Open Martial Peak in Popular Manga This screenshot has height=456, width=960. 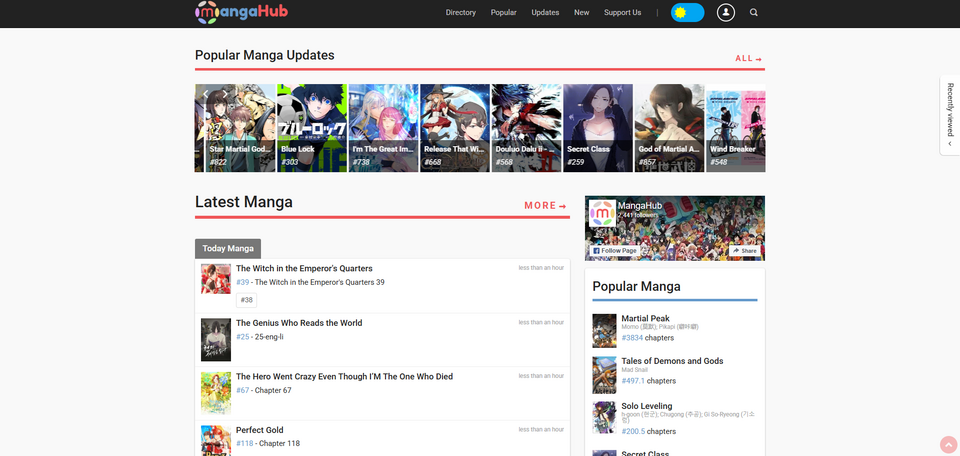coord(645,318)
